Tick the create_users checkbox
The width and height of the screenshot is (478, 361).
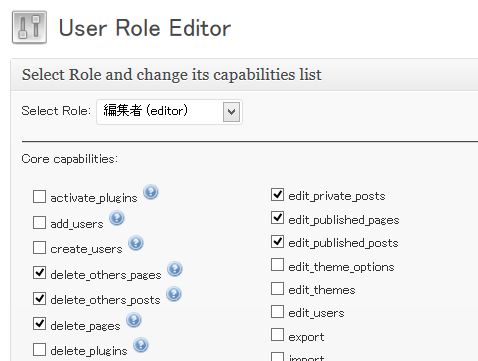(x=39, y=248)
